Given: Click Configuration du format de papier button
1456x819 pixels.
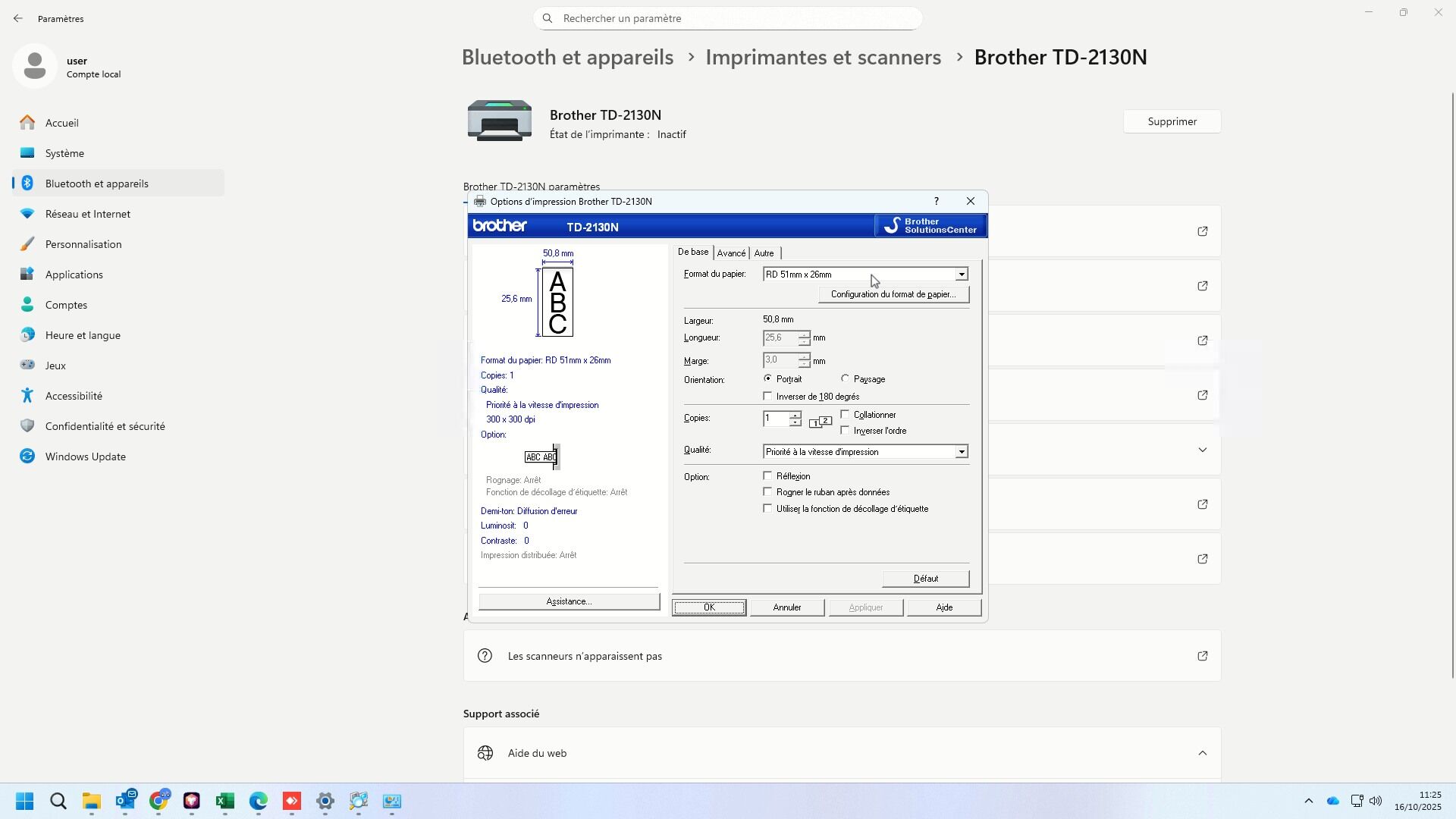Looking at the screenshot, I should tap(893, 294).
